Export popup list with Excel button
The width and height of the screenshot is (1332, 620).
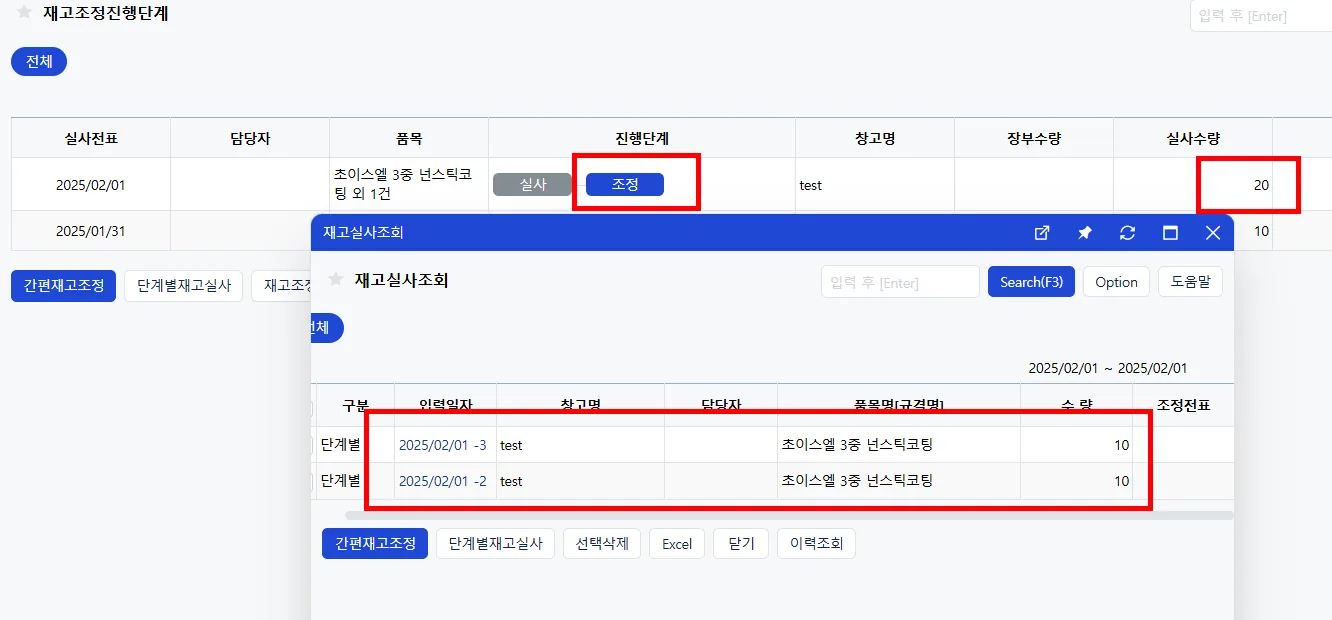[677, 544]
